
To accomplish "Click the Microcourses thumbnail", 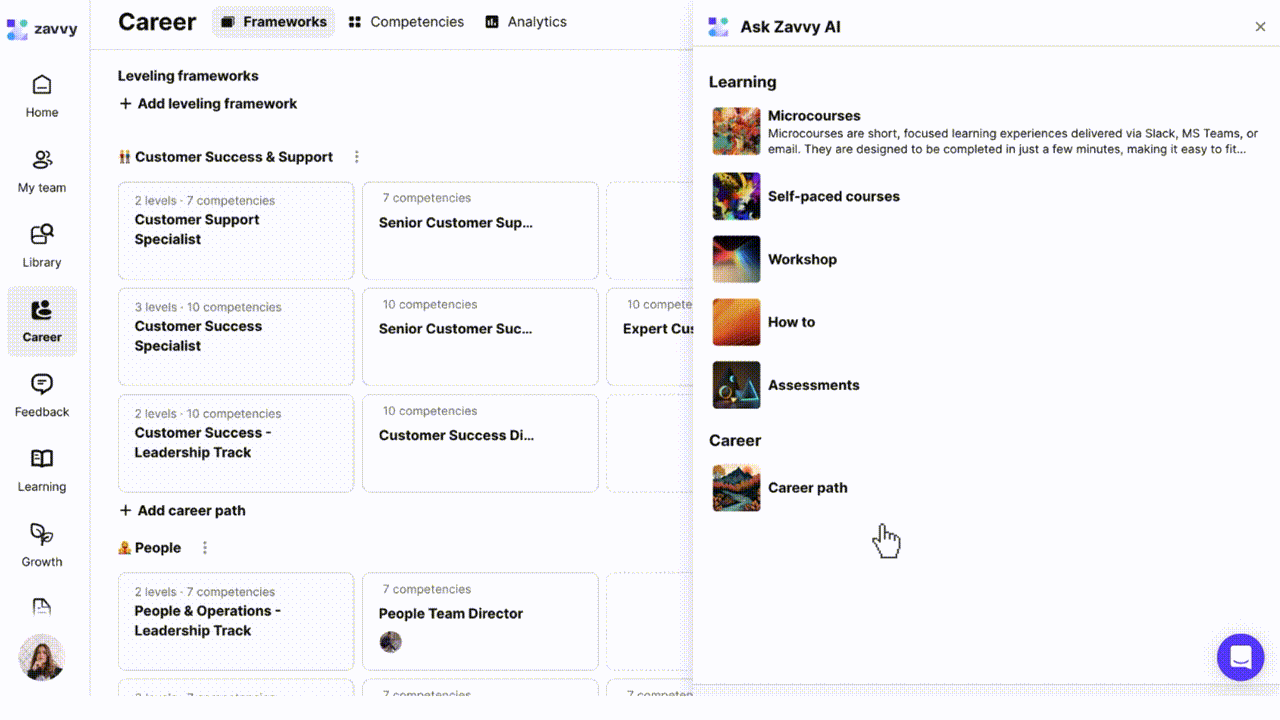I will pyautogui.click(x=736, y=132).
